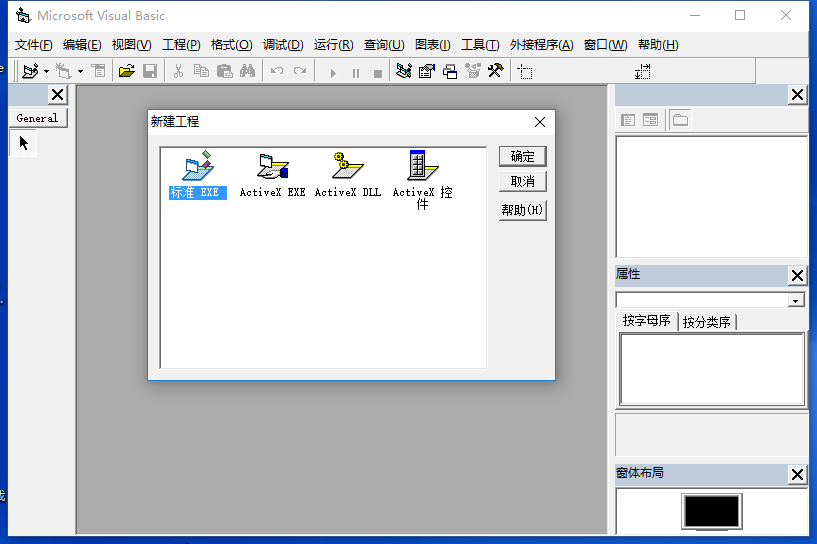Click the Redo toolbar icon

pos(300,71)
